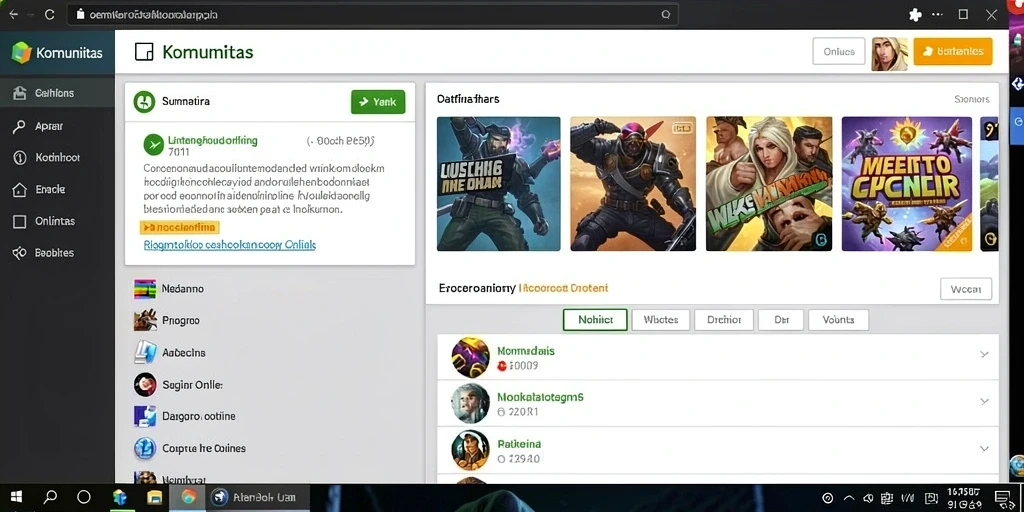The image size is (1024, 512).
Task: Open the Aprar search icon in sidebar
Action: (x=20, y=127)
